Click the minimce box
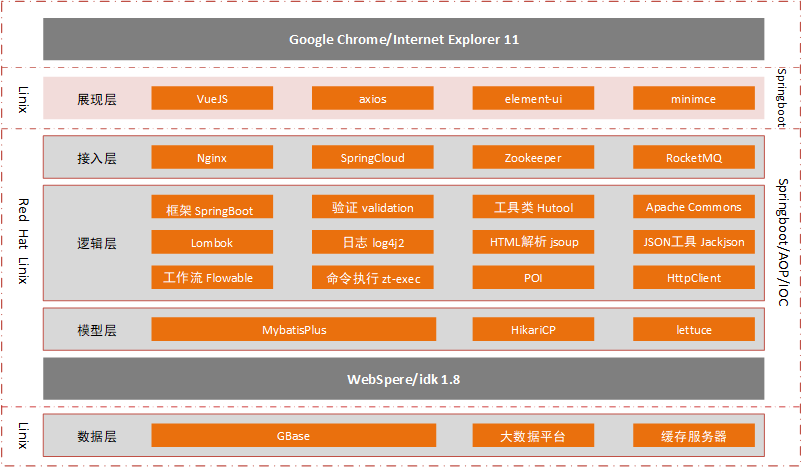This screenshot has height=467, width=802. [694, 98]
